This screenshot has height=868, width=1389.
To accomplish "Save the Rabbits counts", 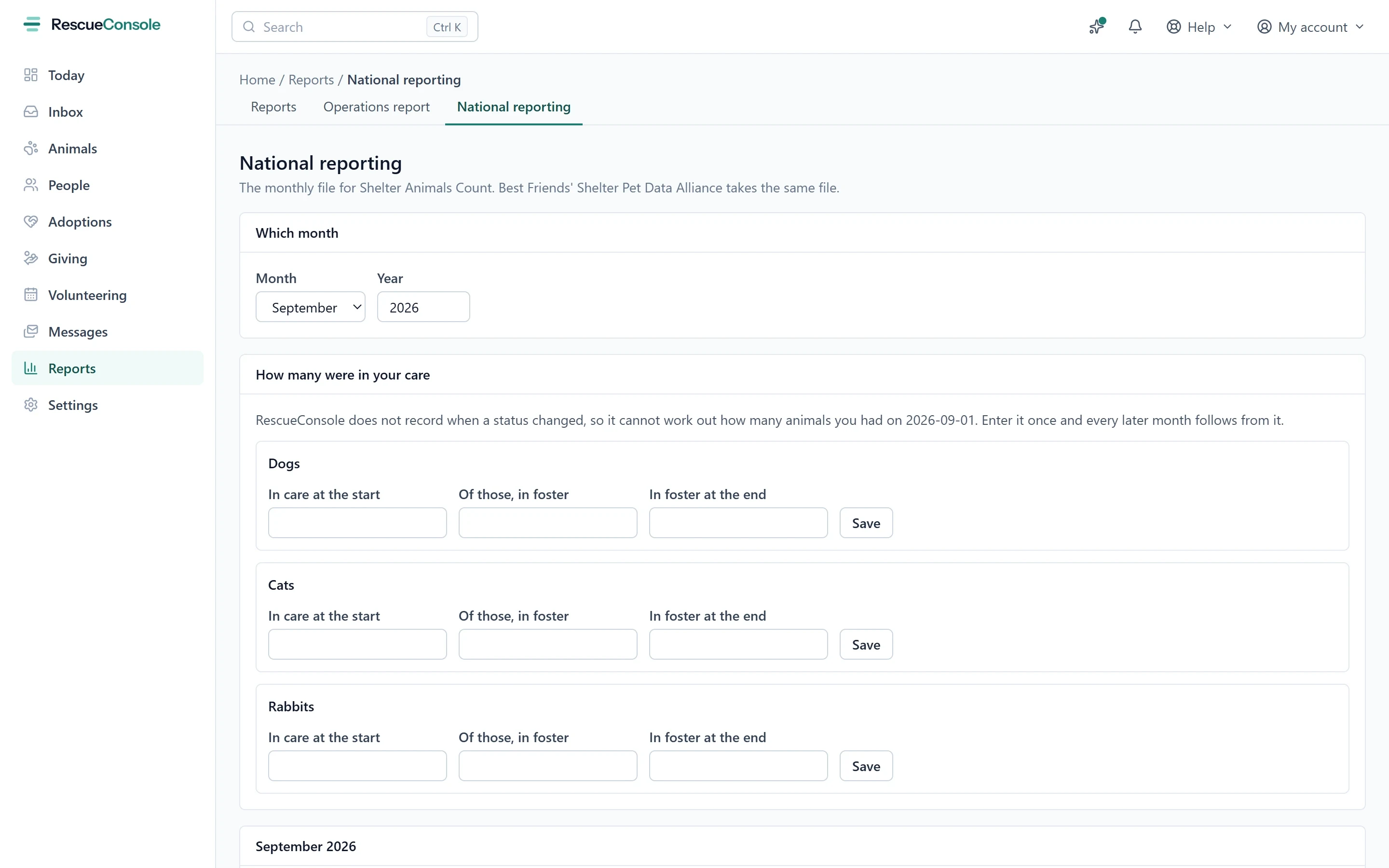I will coord(866,766).
